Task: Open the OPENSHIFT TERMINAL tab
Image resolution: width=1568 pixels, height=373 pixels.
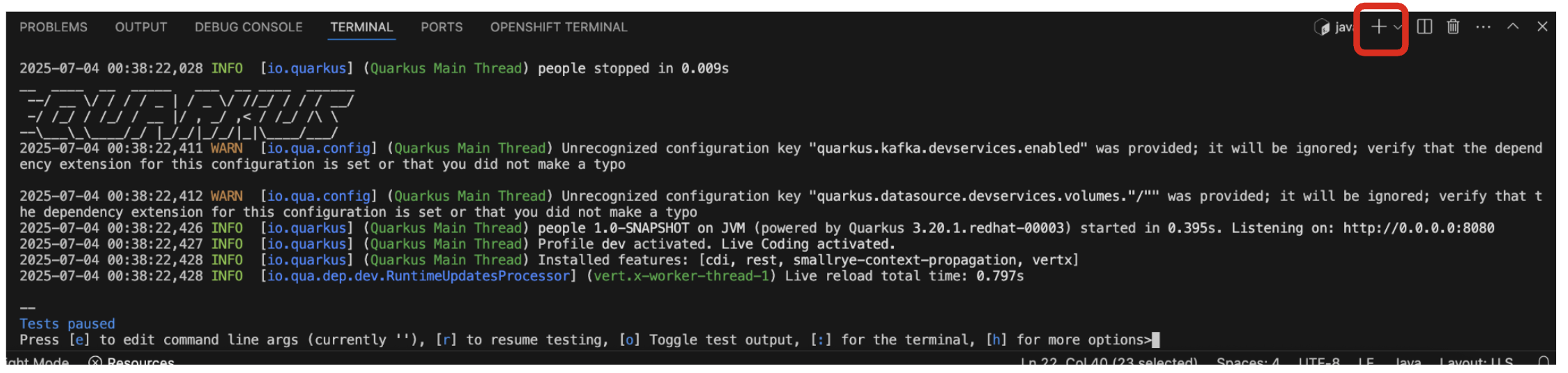Action: pos(558,27)
